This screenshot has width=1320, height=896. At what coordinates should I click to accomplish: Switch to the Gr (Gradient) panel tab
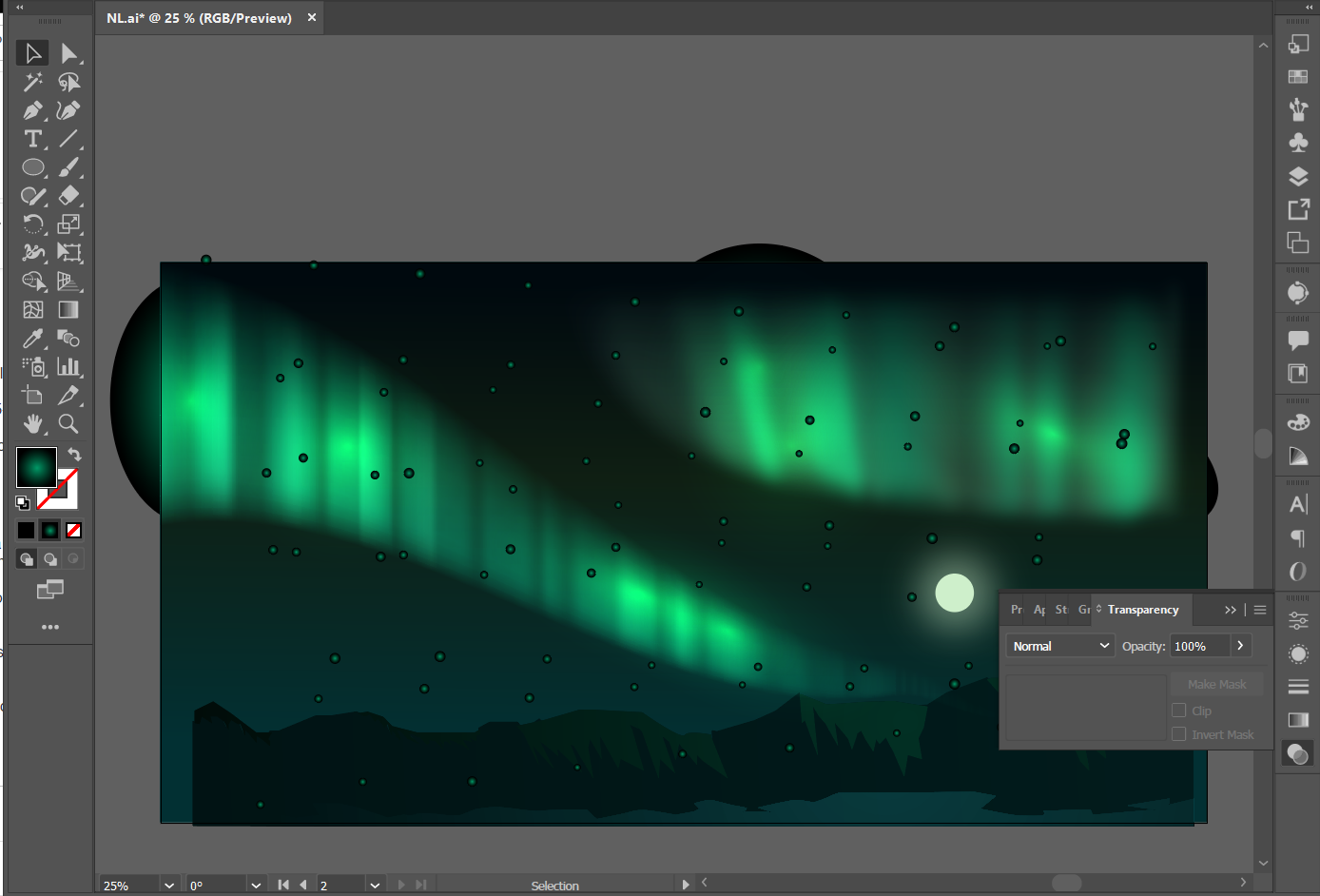tap(1084, 610)
